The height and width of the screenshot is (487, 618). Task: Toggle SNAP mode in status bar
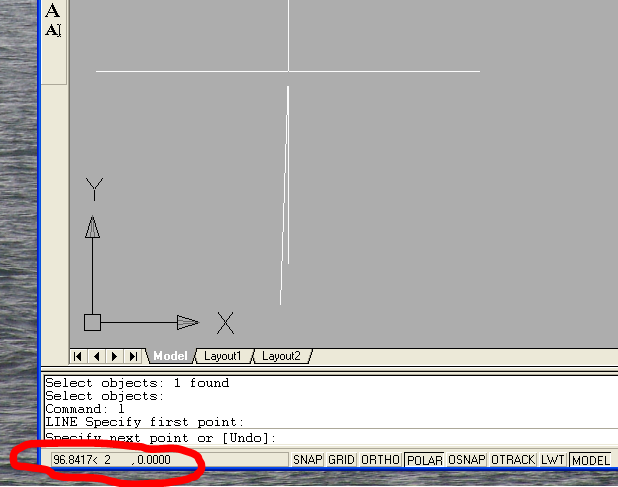[307, 460]
